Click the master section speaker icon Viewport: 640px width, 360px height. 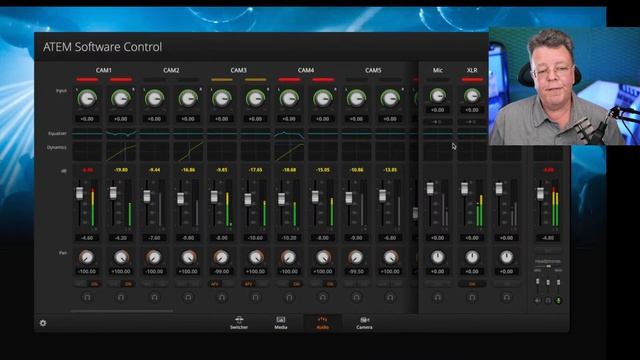pyautogui.click(x=538, y=301)
